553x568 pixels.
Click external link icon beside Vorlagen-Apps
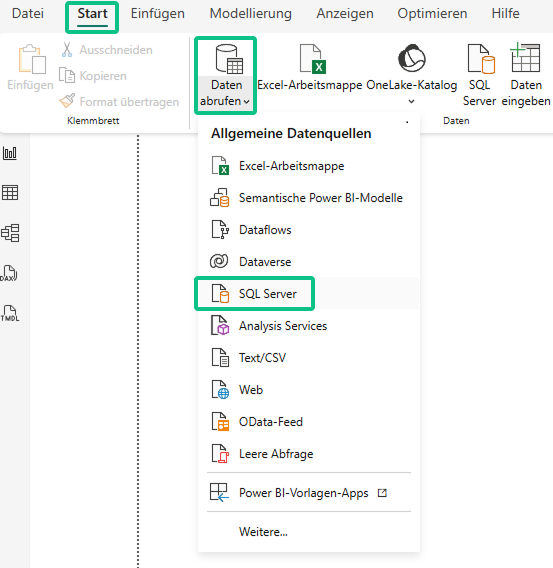tap(382, 493)
